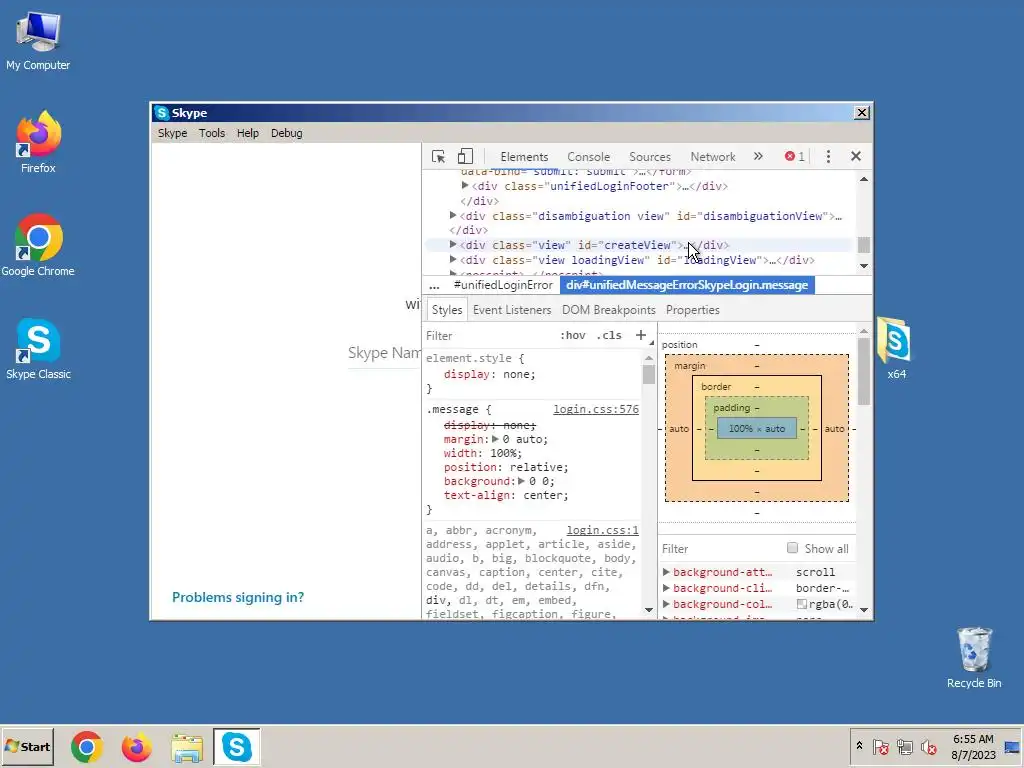
Task: Expand the margin shorthand property
Action: (496, 440)
